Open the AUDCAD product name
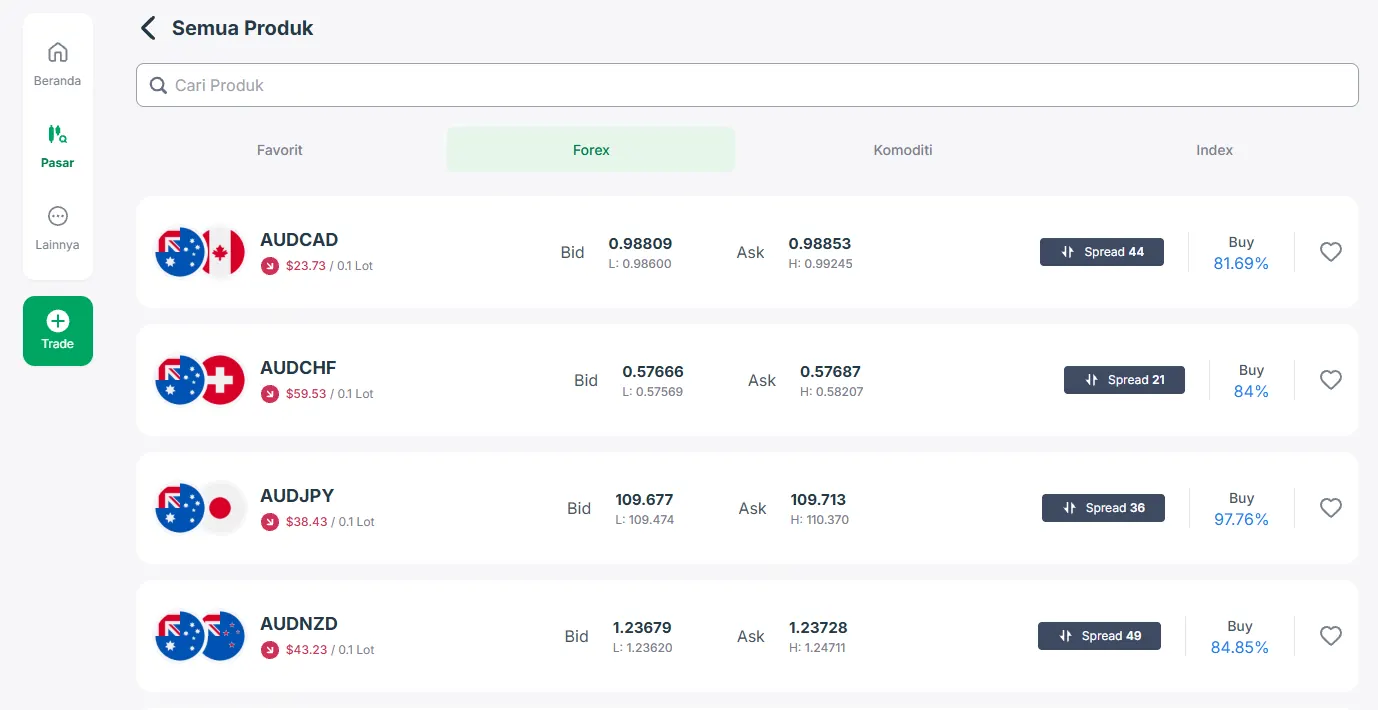Image resolution: width=1378 pixels, height=710 pixels. coord(299,240)
